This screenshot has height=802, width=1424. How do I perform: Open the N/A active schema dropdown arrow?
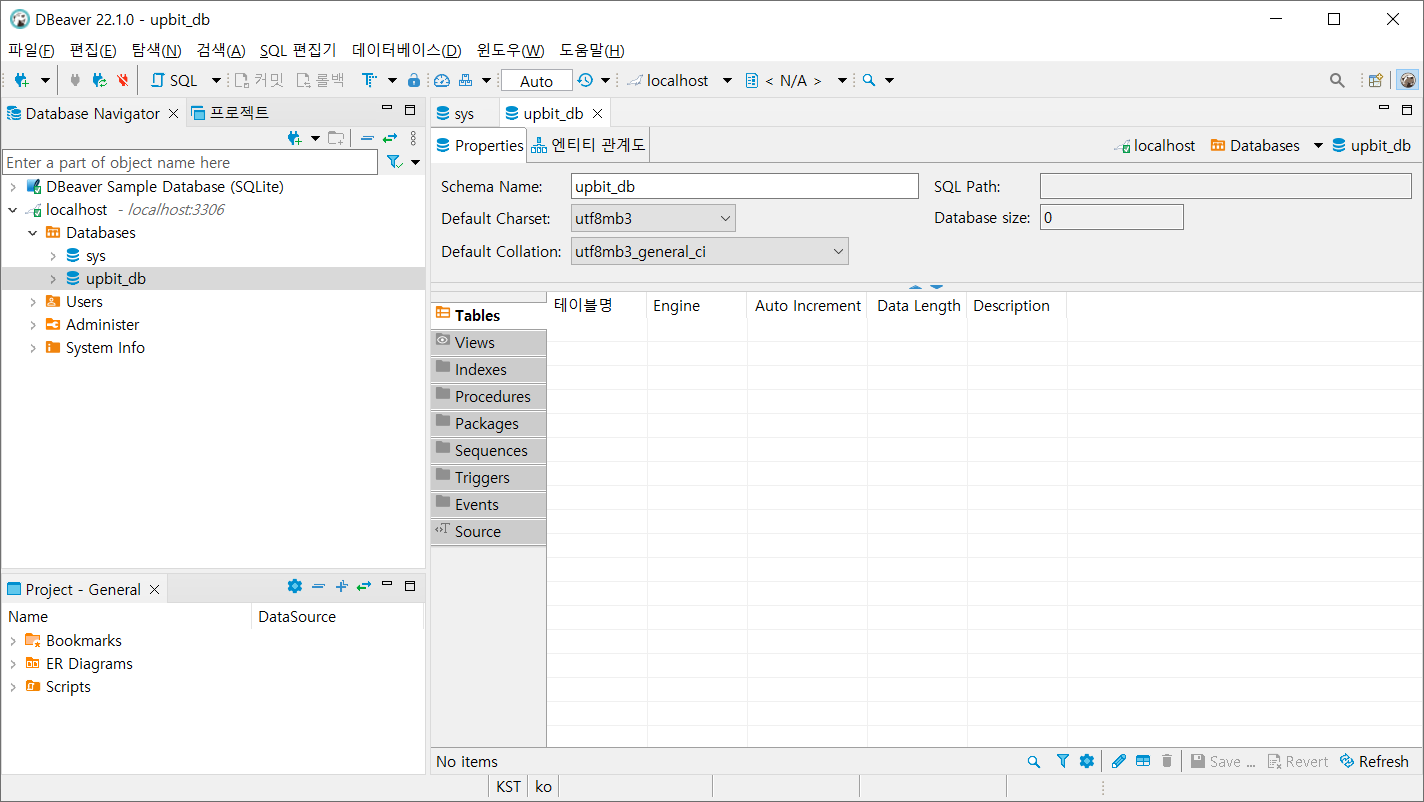(x=842, y=80)
